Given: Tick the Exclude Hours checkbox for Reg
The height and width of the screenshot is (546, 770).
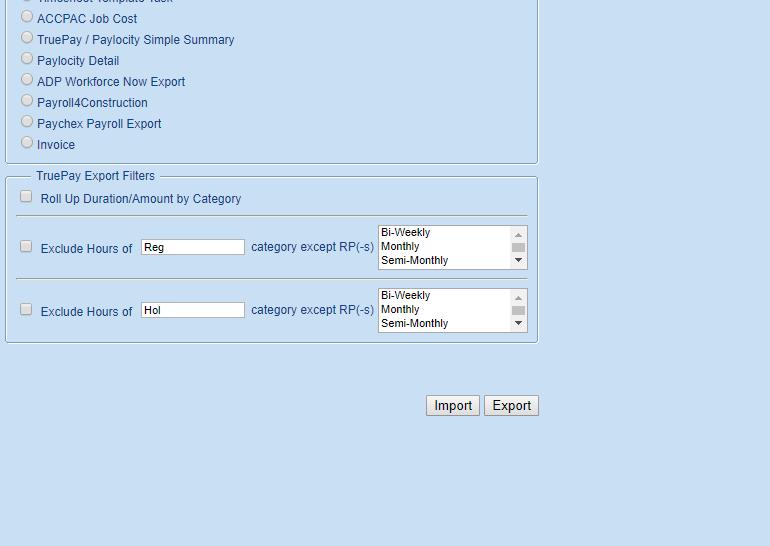Looking at the screenshot, I should coord(26,247).
